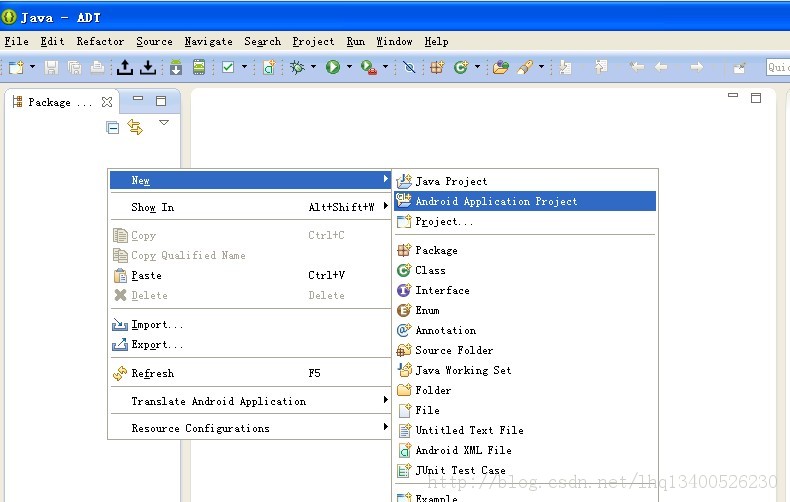Create a new Package
Viewport: 790px width, 502px height.
[525, 250]
